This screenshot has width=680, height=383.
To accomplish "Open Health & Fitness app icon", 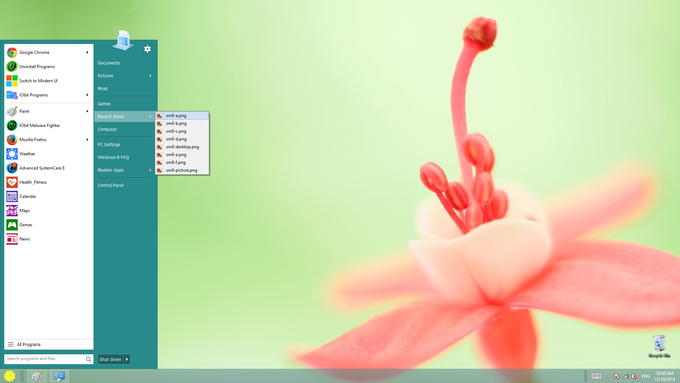I will coord(12,182).
